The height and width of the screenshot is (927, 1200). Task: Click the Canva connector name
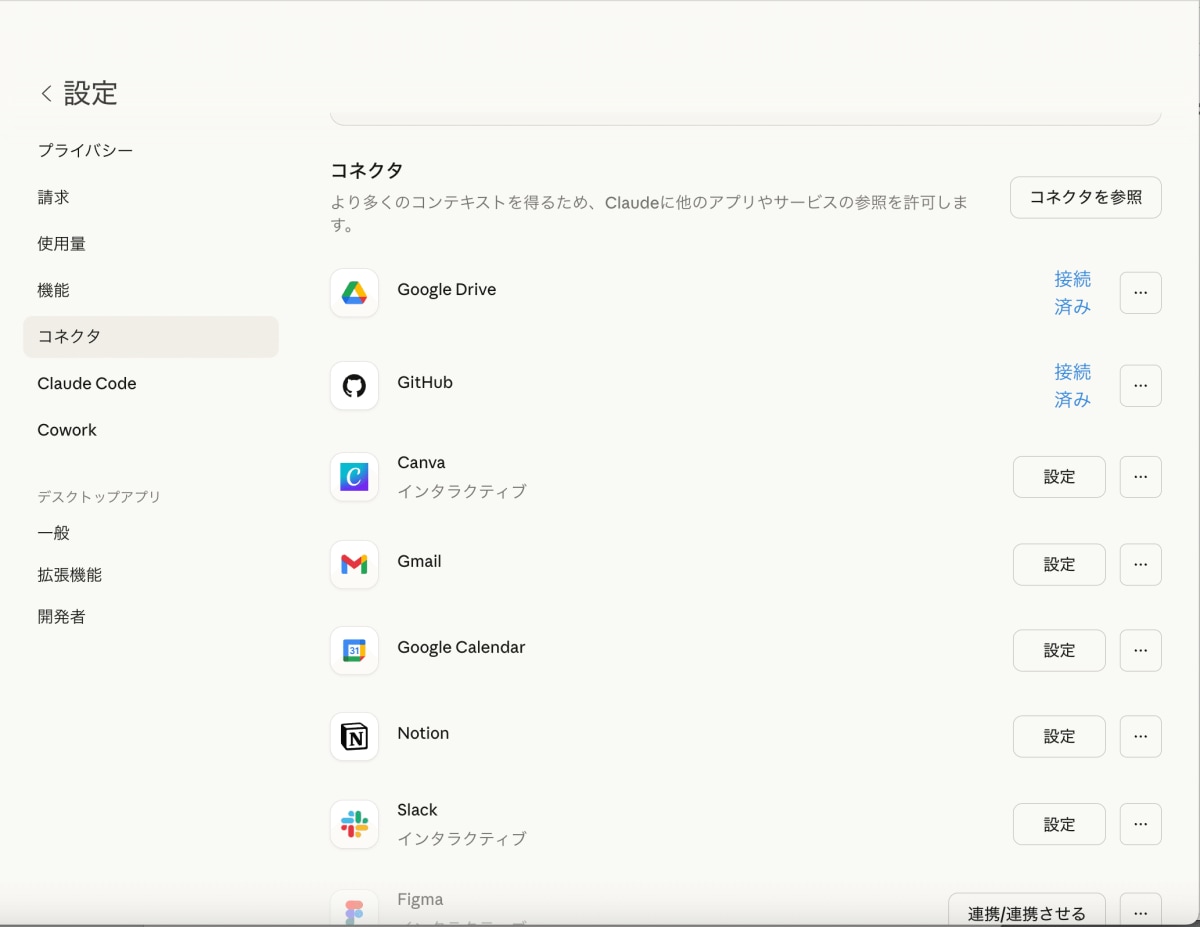(421, 463)
